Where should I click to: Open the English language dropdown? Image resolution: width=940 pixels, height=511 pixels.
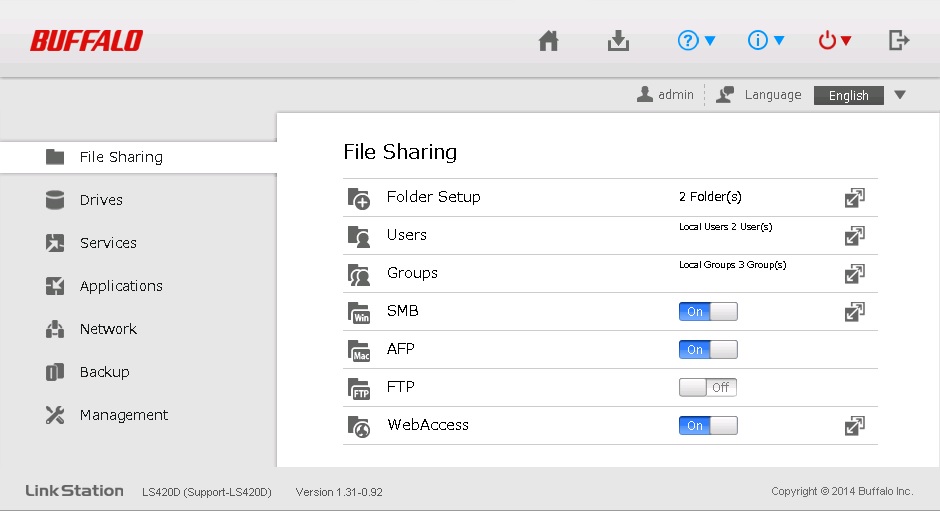(859, 96)
